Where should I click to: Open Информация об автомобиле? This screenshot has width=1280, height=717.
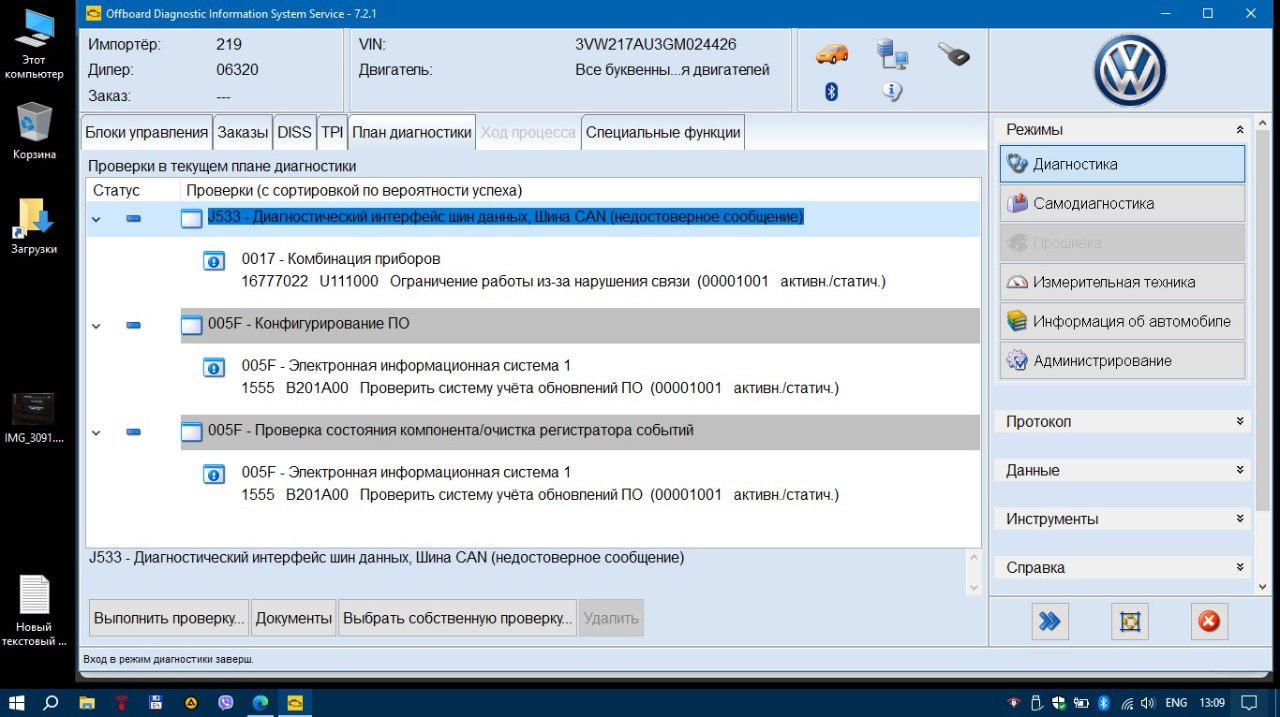[x=1122, y=321]
